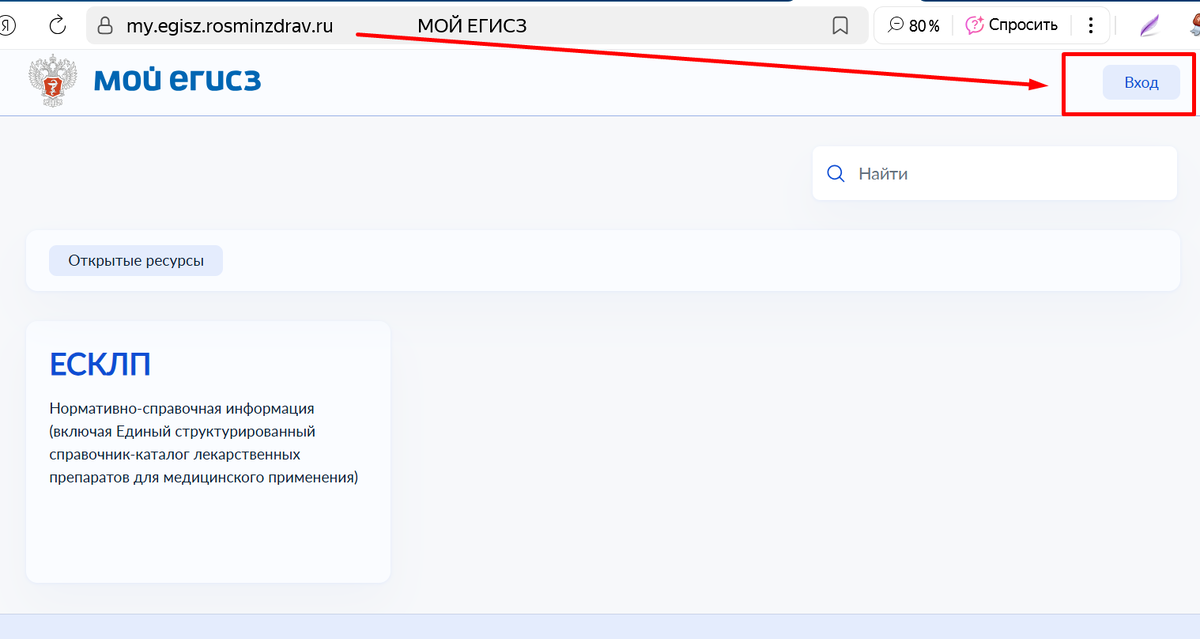
Task: Click the Нормативно-справочная информация description text
Action: point(204,444)
